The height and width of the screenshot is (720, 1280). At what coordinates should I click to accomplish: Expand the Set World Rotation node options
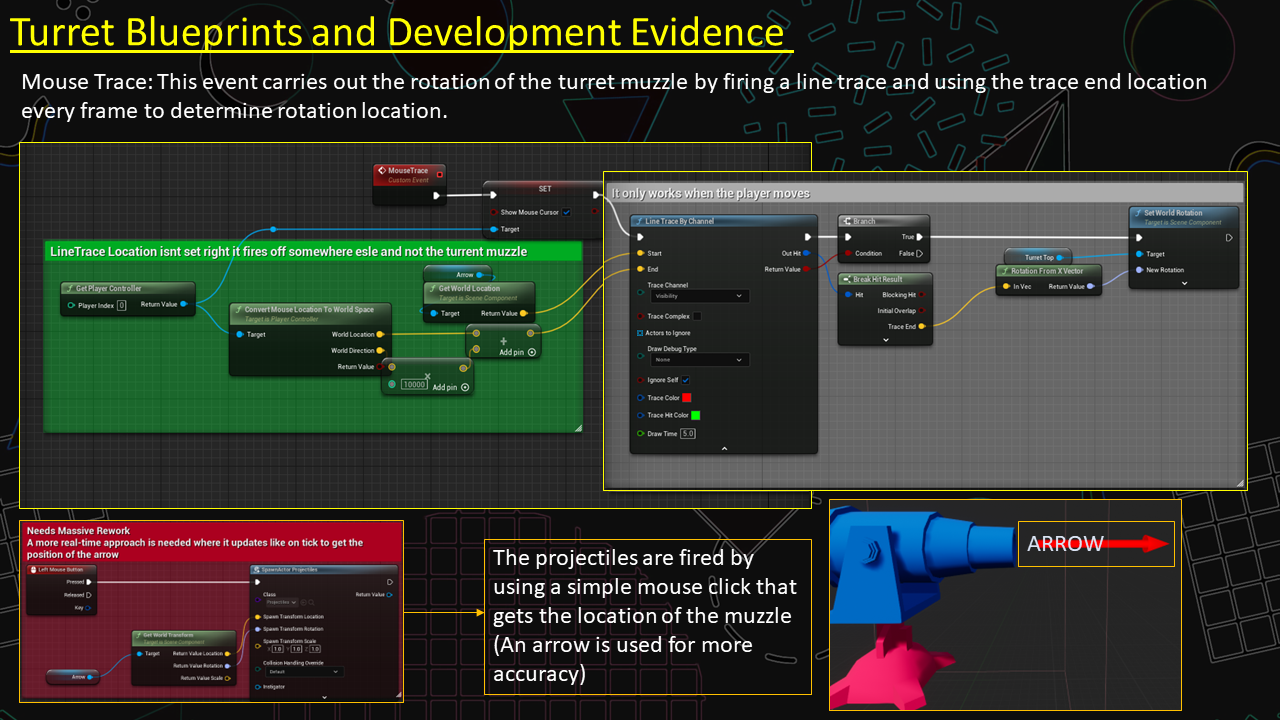[x=1184, y=283]
